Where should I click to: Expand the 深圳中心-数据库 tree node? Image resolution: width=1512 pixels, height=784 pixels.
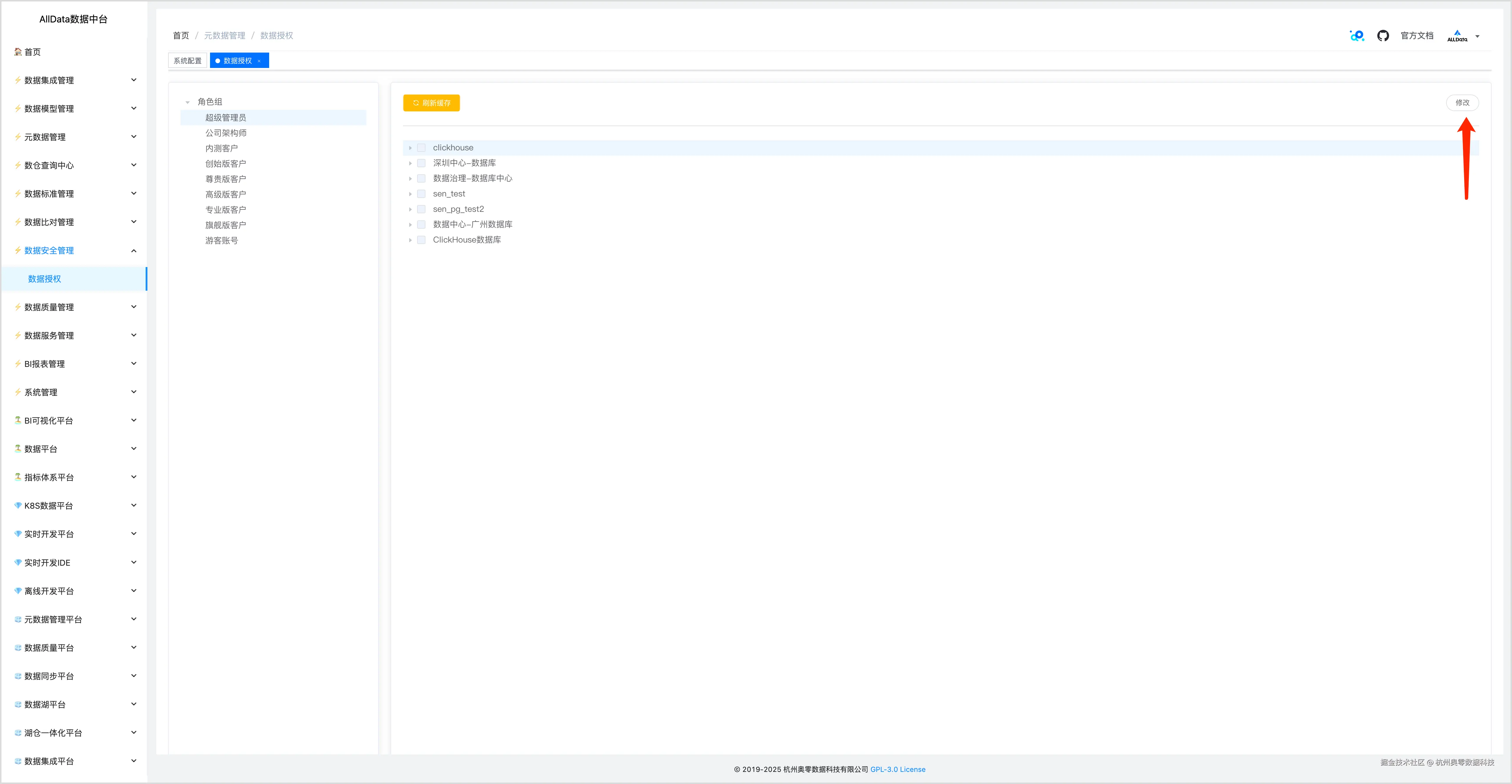(x=410, y=163)
